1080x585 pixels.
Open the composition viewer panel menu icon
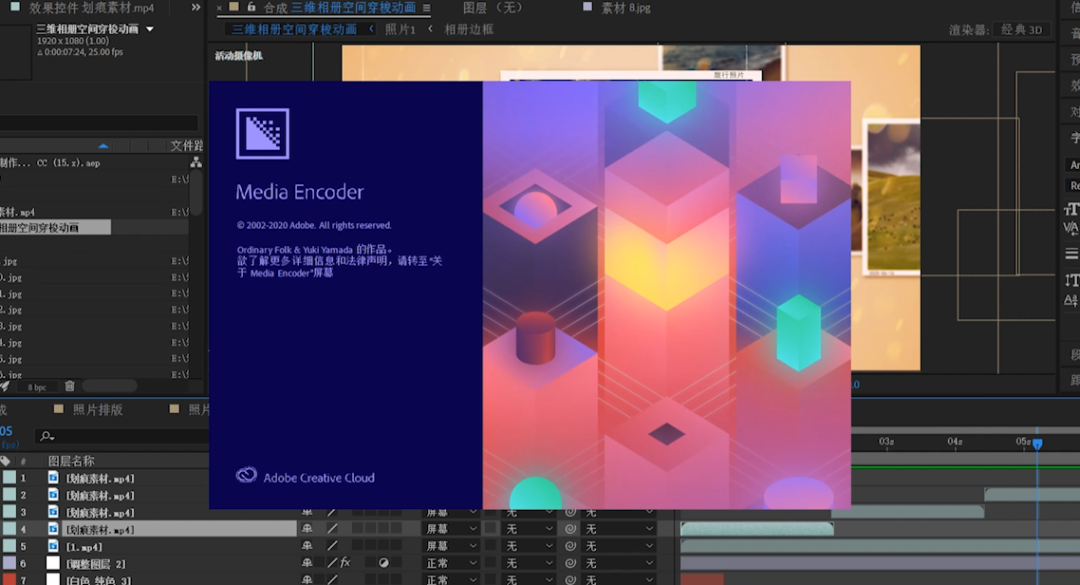click(x=426, y=8)
